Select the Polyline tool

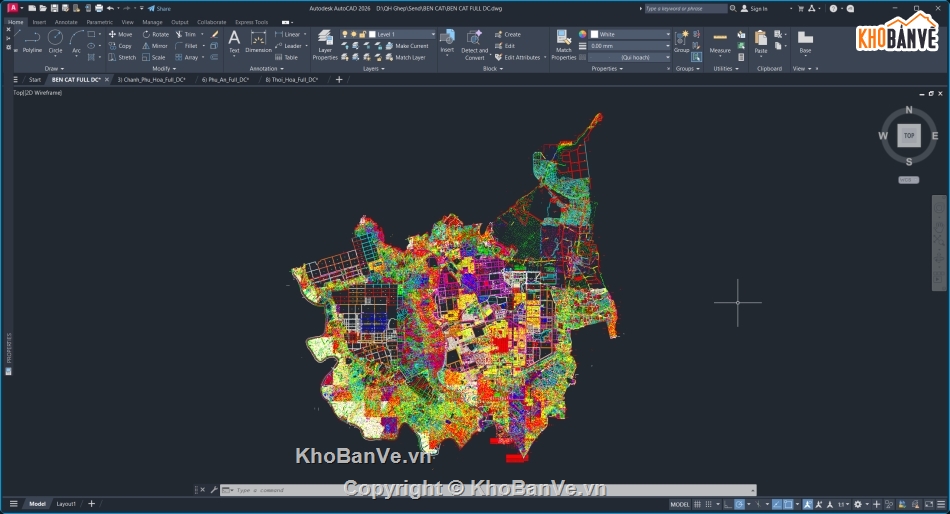pos(32,40)
